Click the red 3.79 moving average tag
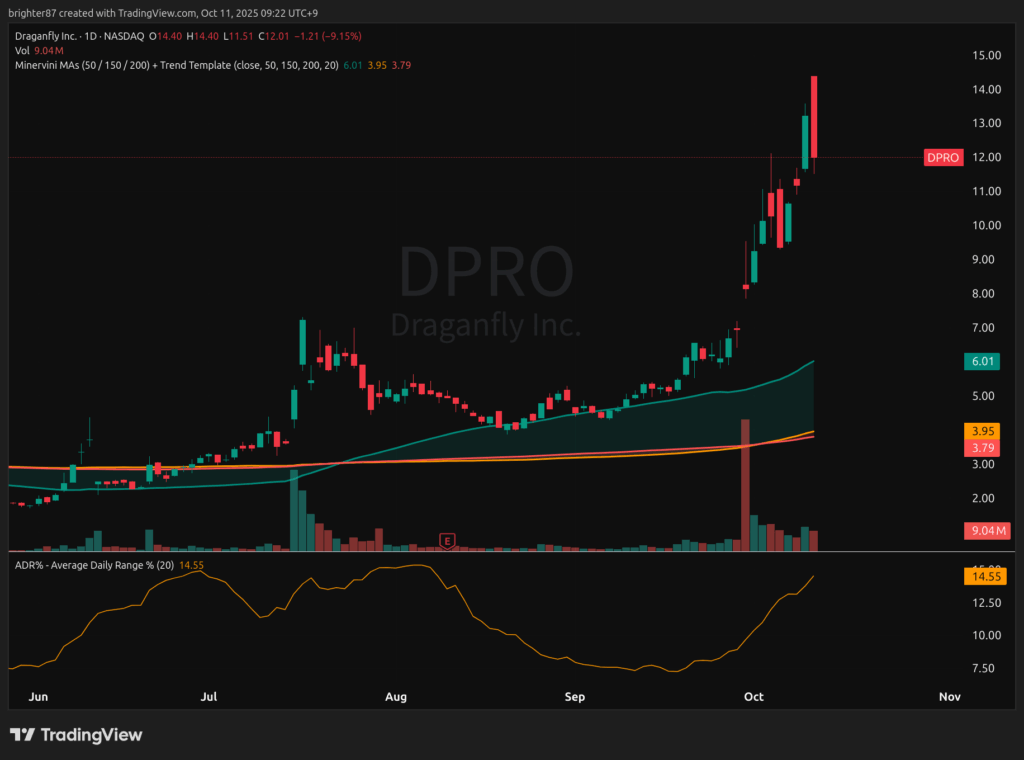Screen dimensions: 1024x760 tap(980, 448)
